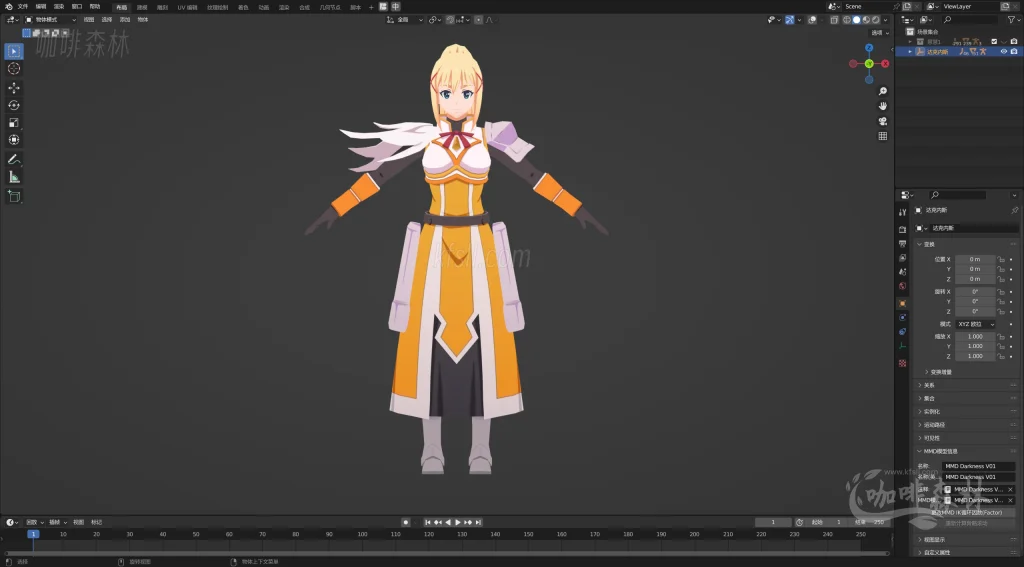1024x567 pixels.
Task: Open the Object Constraints properties tab
Action: pos(903,332)
